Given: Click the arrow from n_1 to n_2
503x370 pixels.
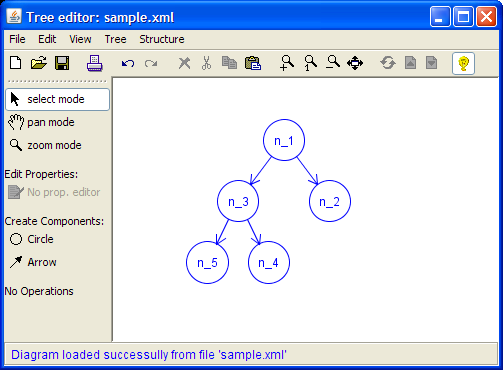Looking at the screenshot, I should coord(307,171).
